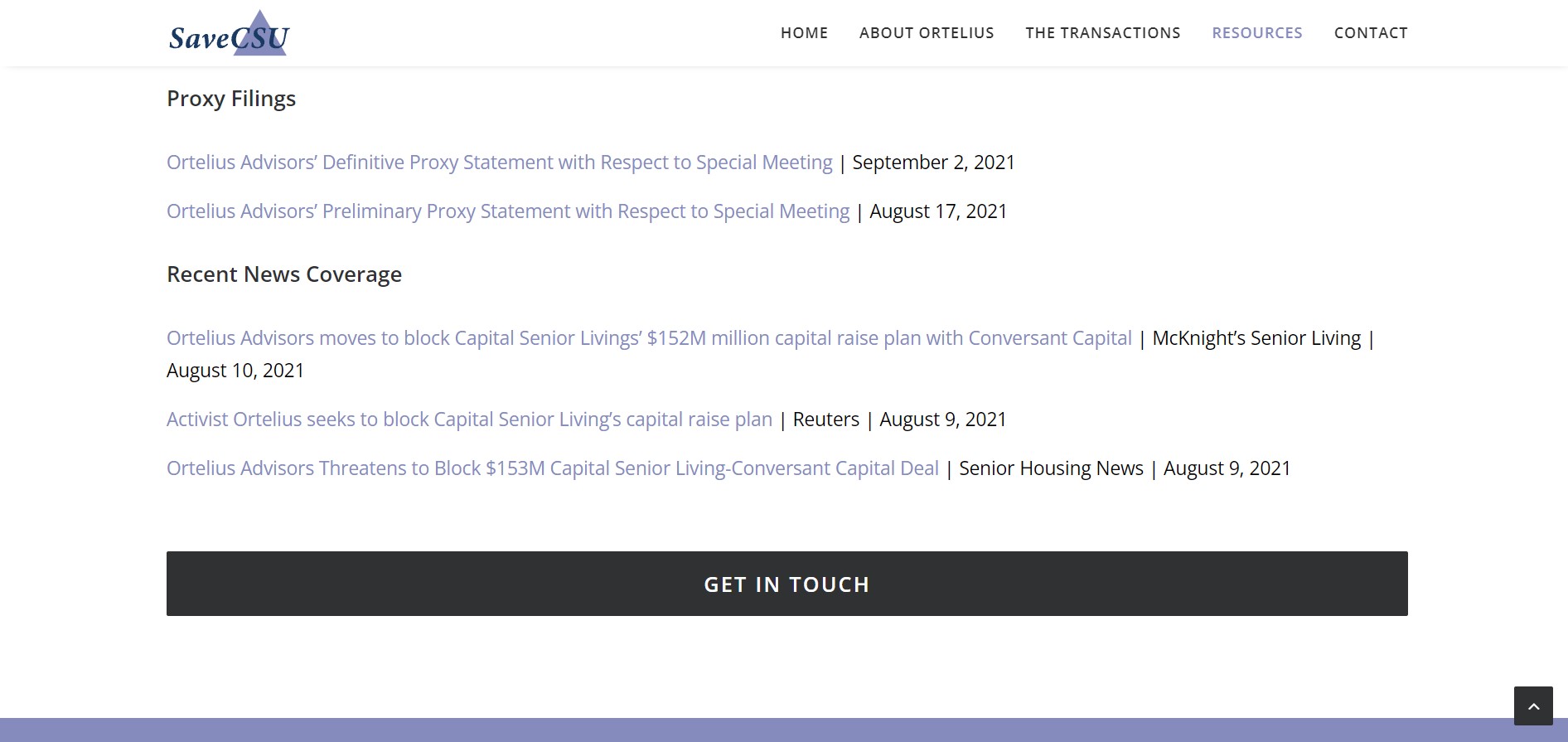1568x742 pixels.
Task: Go to THE TRANSACTIONS page
Action: (x=1103, y=33)
